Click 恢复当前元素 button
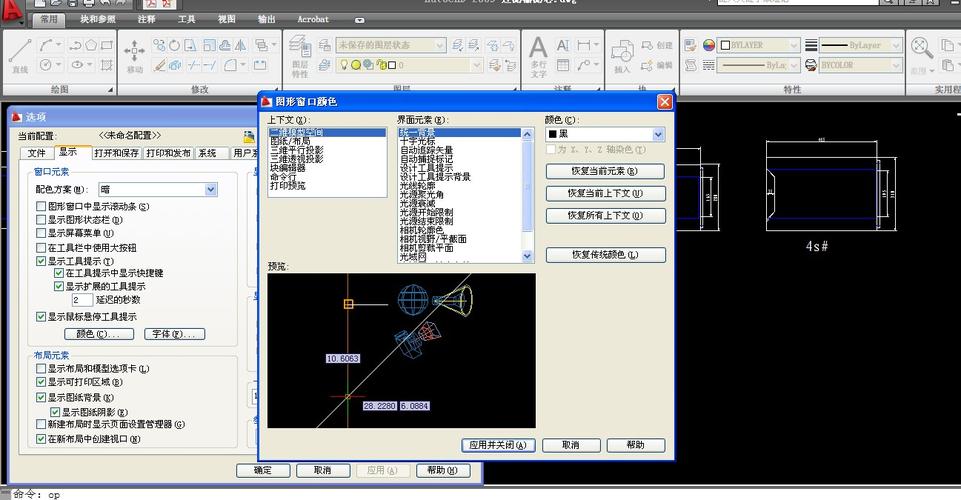 pyautogui.click(x=605, y=172)
